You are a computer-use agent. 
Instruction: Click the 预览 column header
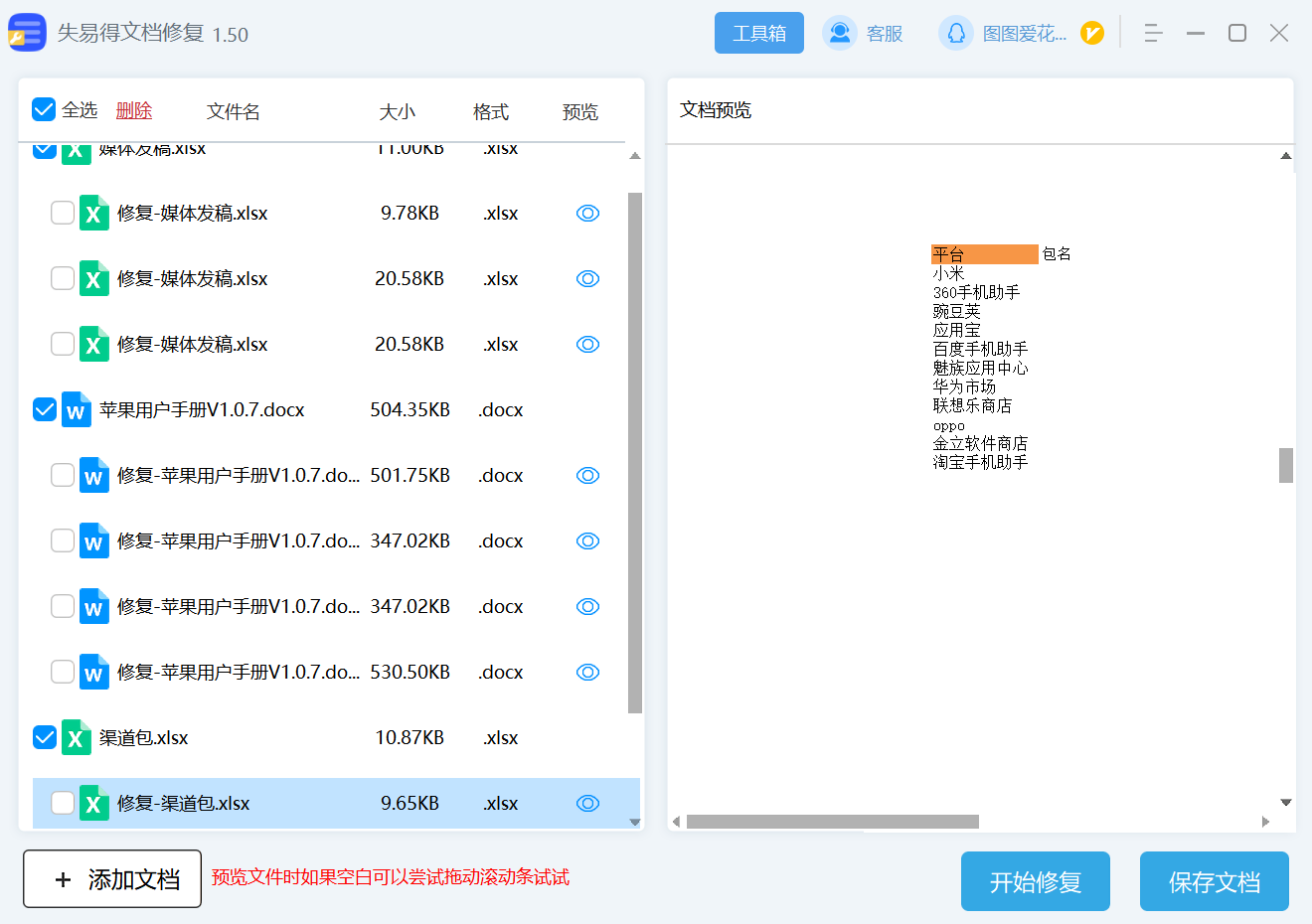580,111
